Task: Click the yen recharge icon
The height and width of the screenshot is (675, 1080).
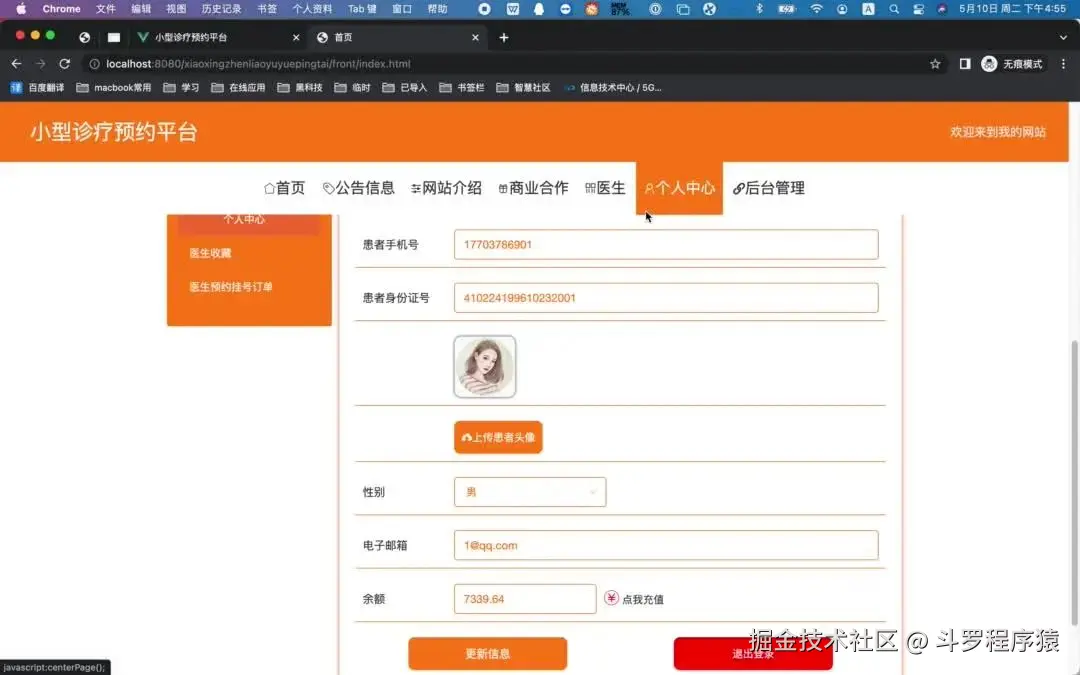Action: point(611,598)
